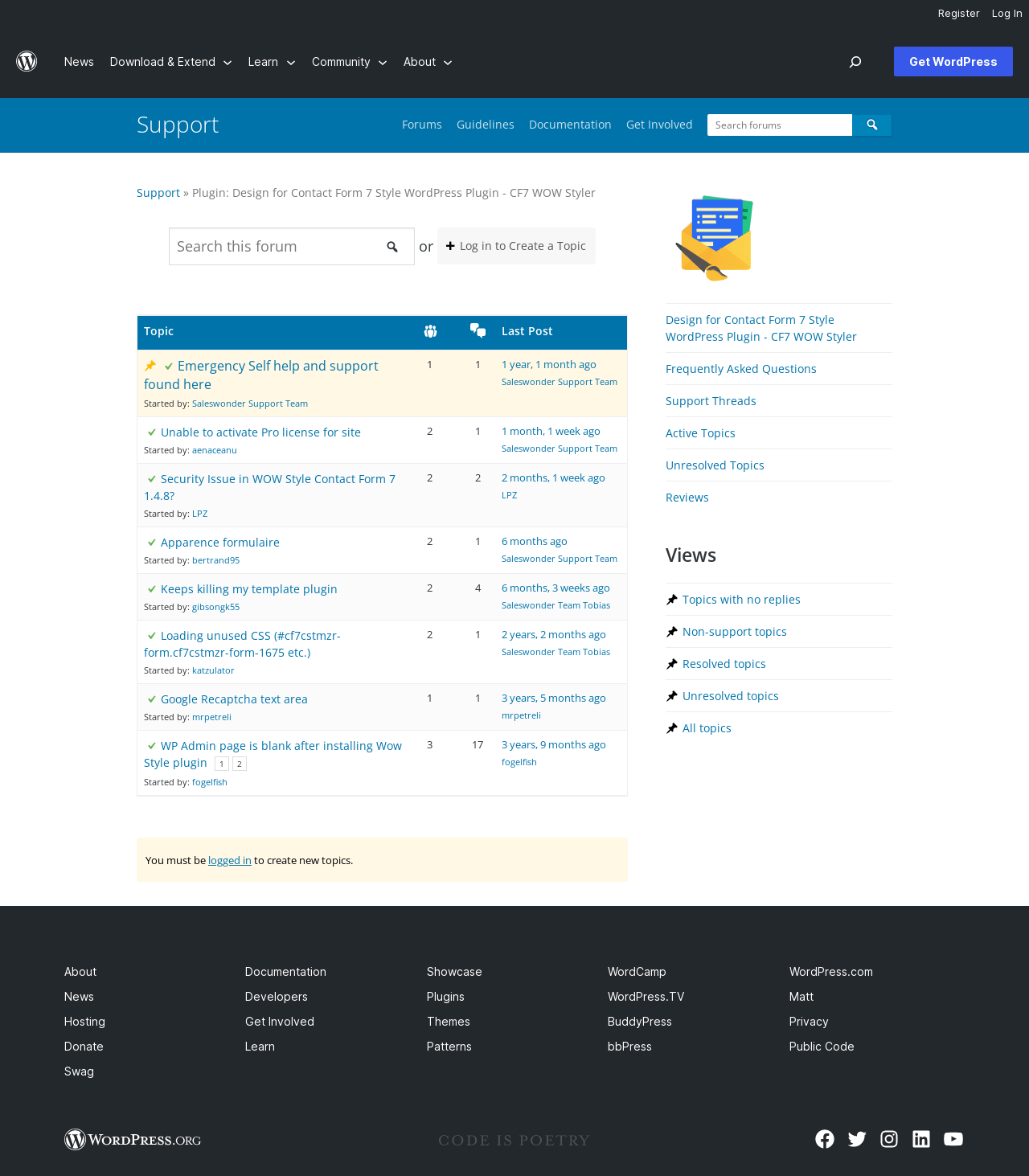Click the Log In link
The image size is (1029, 1176).
pyautogui.click(x=1006, y=14)
